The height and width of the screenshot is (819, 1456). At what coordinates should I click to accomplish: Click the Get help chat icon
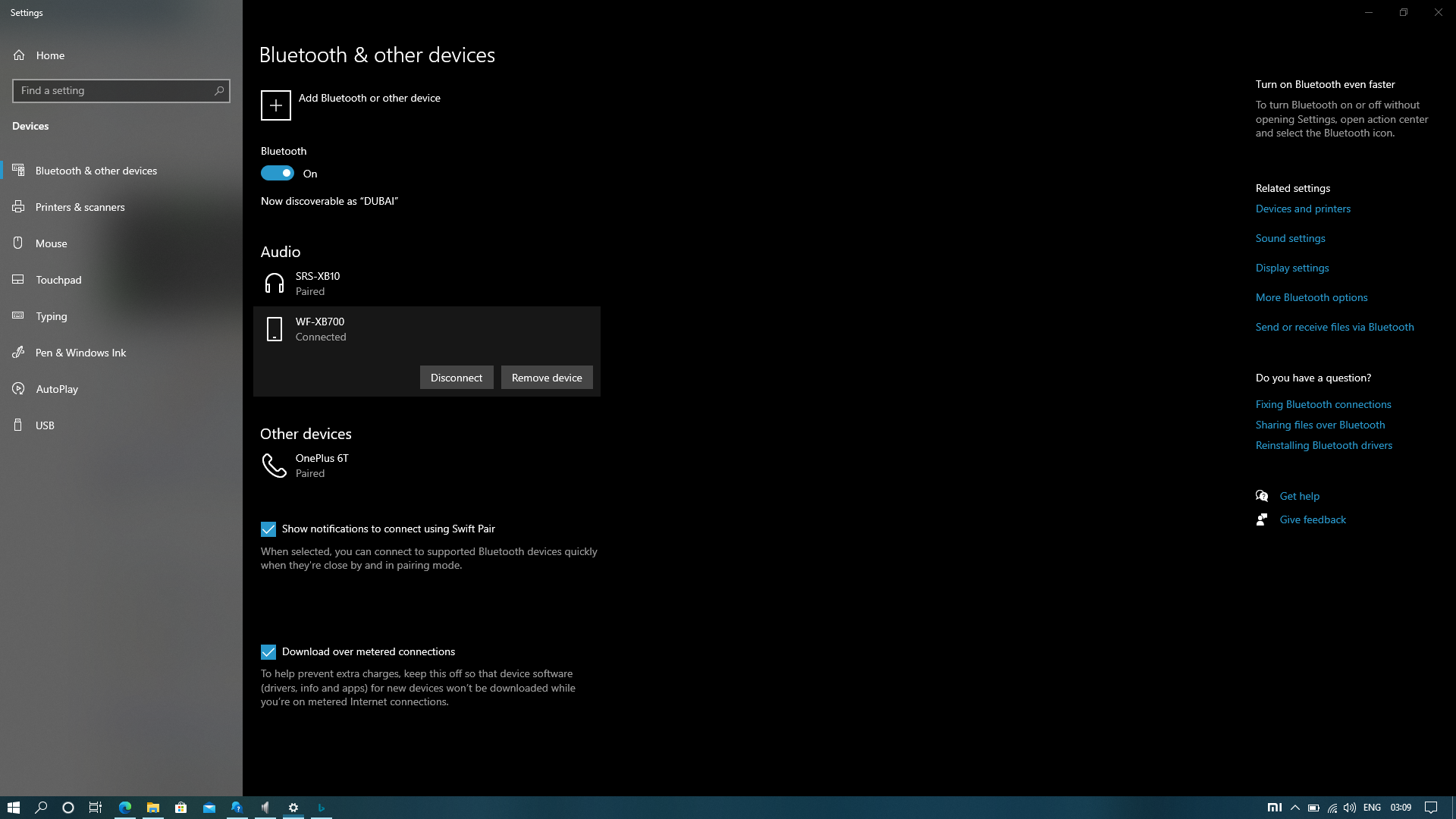click(1262, 496)
